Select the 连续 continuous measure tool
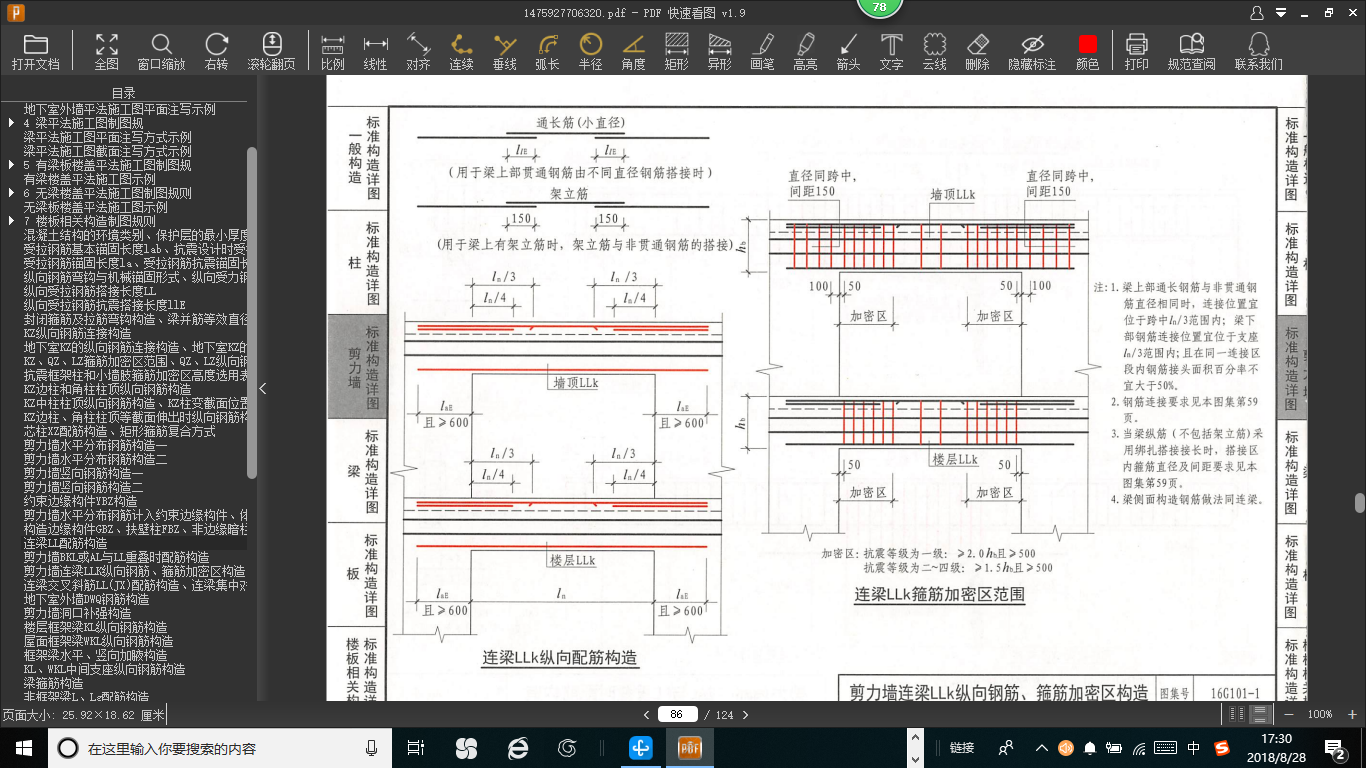The height and width of the screenshot is (768, 1366). pyautogui.click(x=461, y=51)
